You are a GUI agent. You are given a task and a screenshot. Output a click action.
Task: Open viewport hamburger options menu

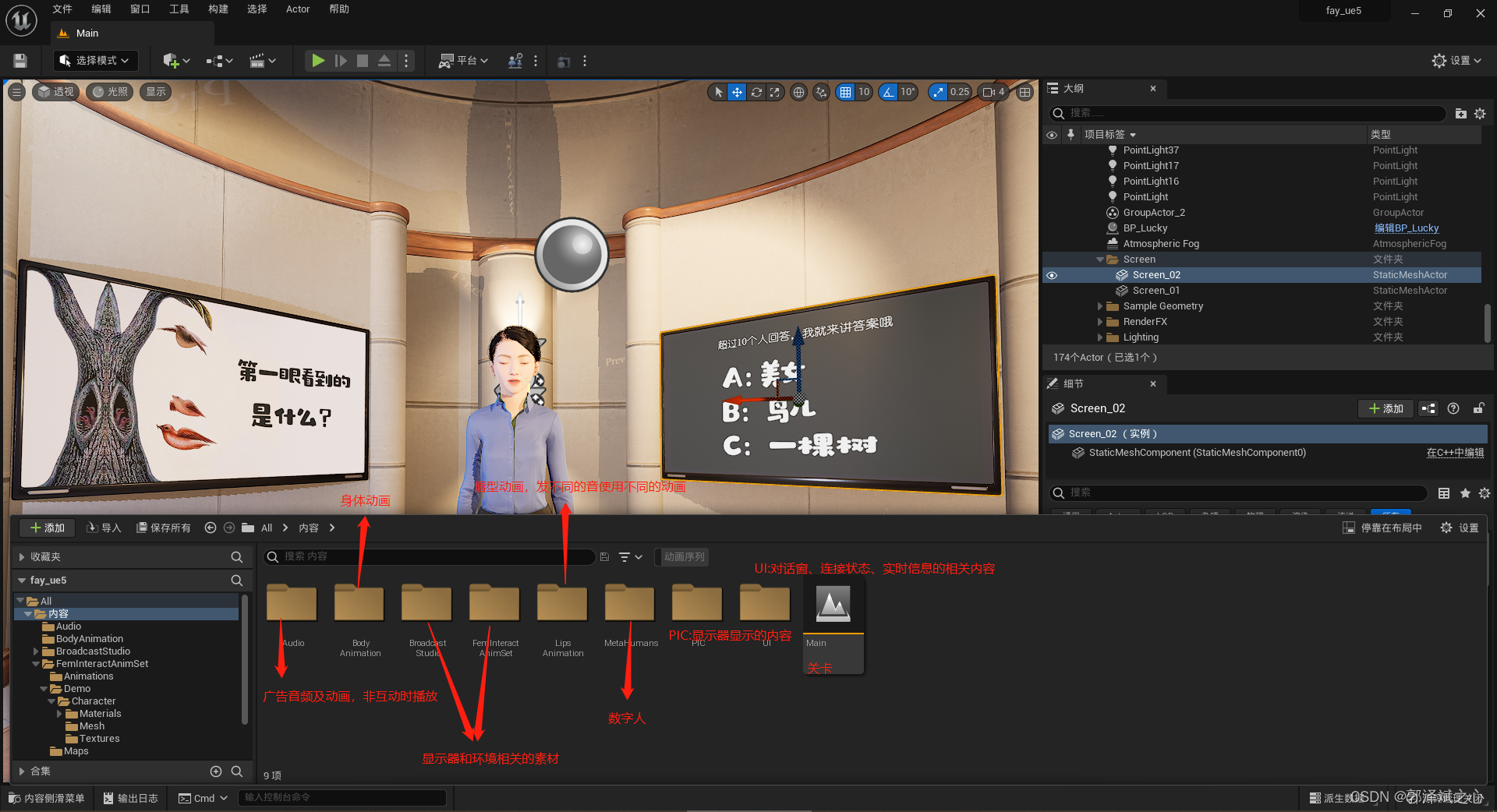coord(16,92)
